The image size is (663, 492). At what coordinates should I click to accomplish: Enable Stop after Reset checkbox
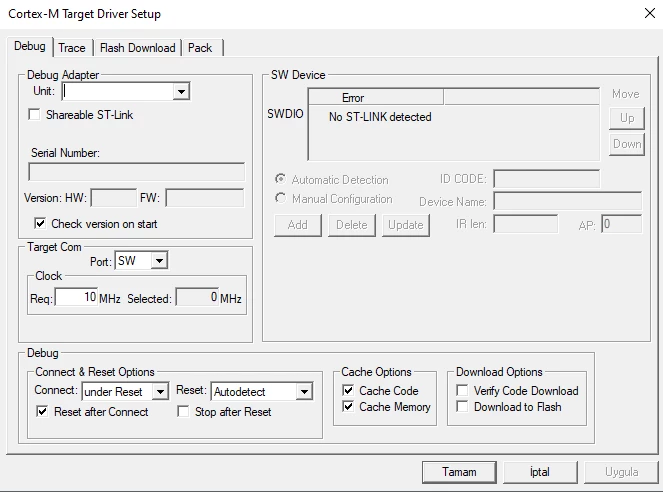click(183, 411)
